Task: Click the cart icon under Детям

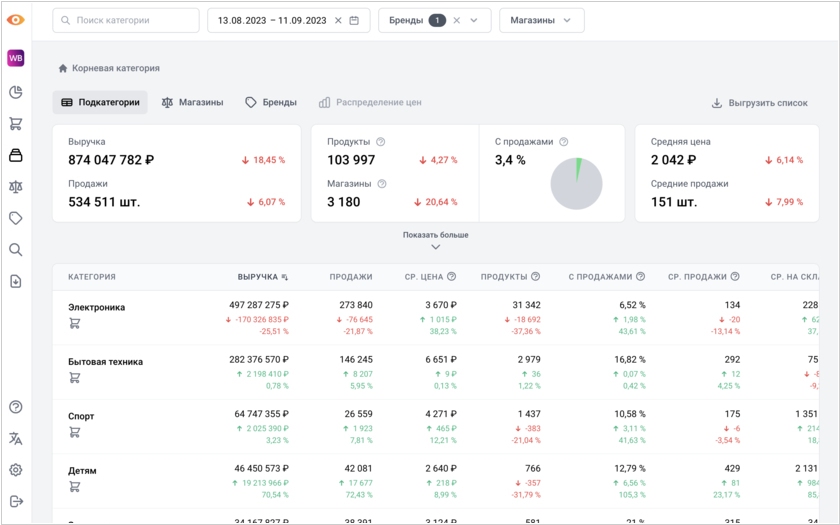Action: [74, 487]
